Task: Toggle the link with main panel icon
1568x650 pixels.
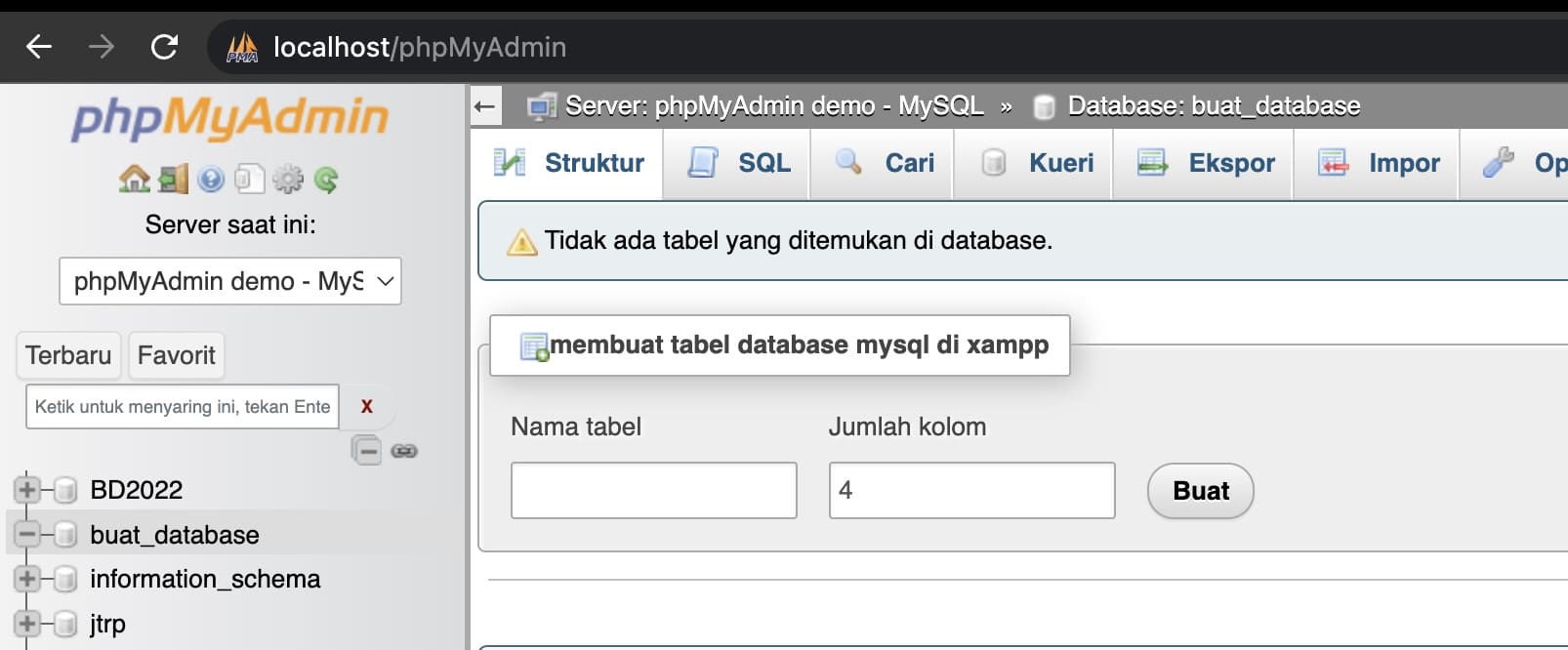Action: coord(404,450)
